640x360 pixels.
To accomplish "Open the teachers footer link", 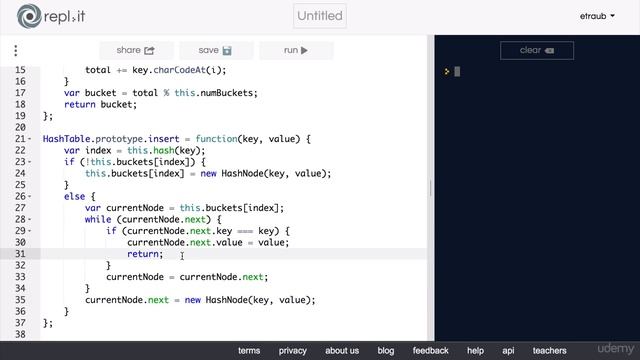I will [549, 351].
